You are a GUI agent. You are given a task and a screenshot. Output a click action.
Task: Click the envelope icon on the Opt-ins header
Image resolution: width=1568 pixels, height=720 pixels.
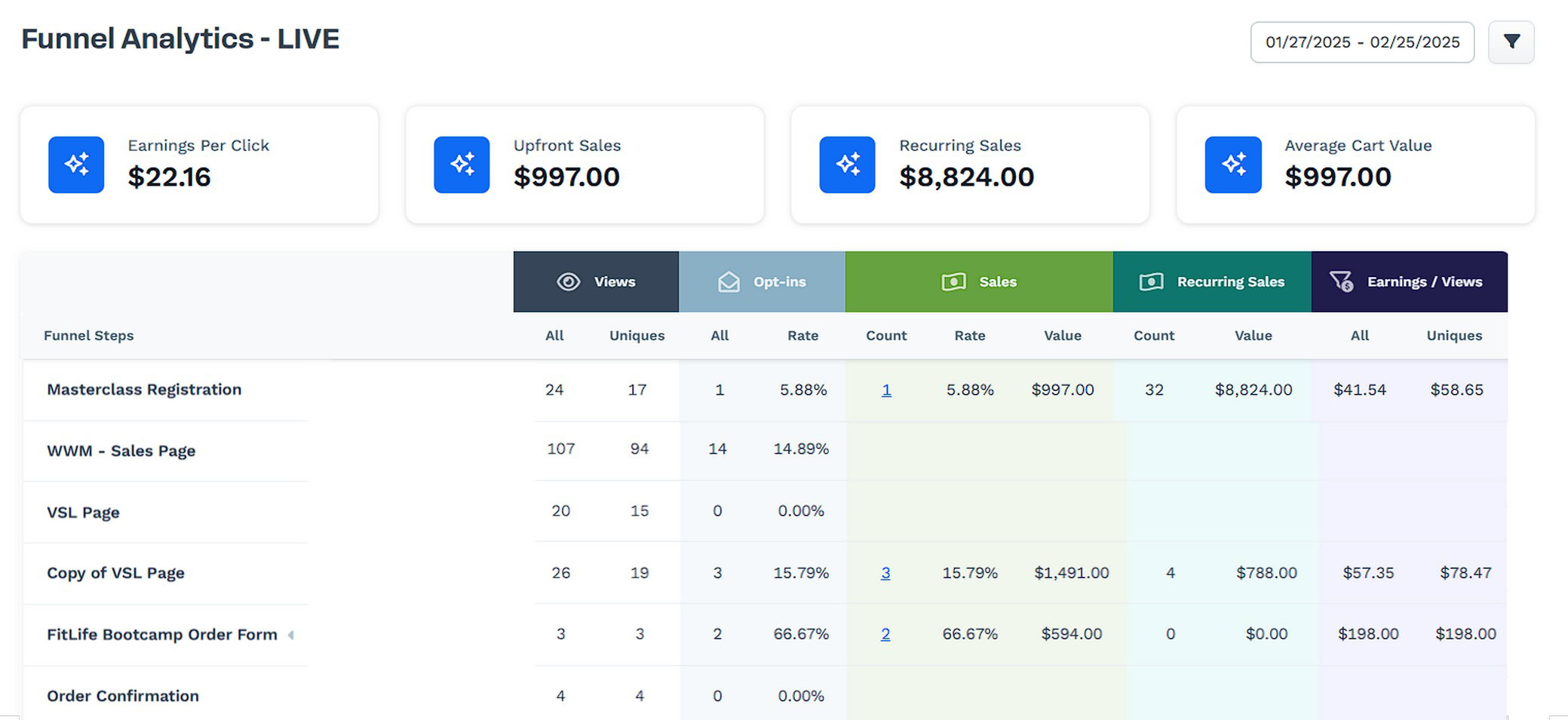tap(729, 282)
